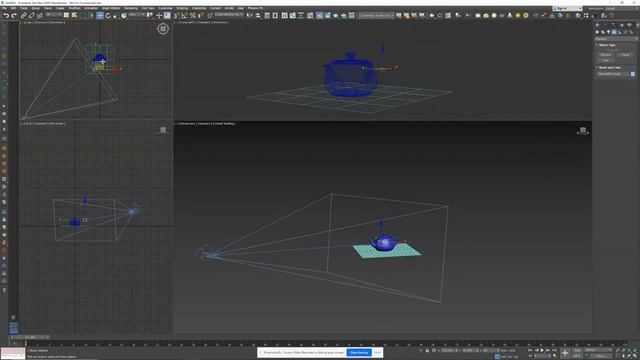The width and height of the screenshot is (640, 360).
Task: Open the Standard camera category dropdown
Action: pyautogui.click(x=616, y=39)
